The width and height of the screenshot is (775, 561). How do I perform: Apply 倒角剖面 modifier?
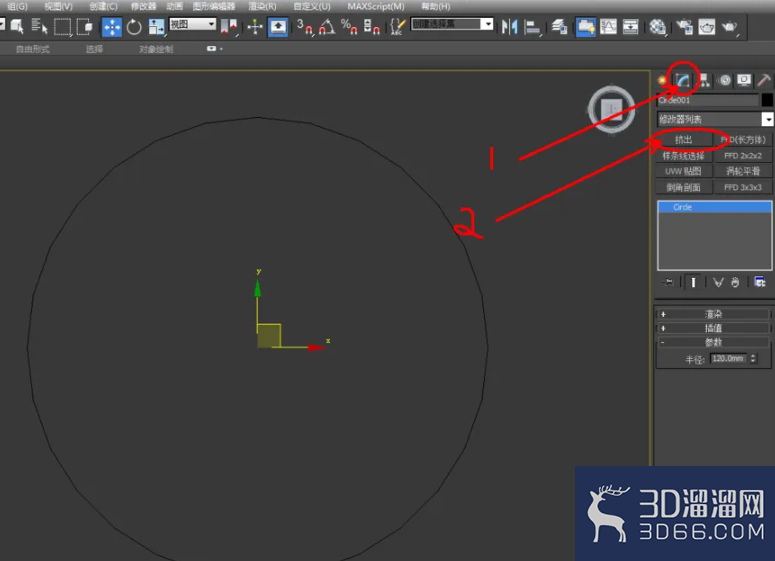click(x=684, y=187)
